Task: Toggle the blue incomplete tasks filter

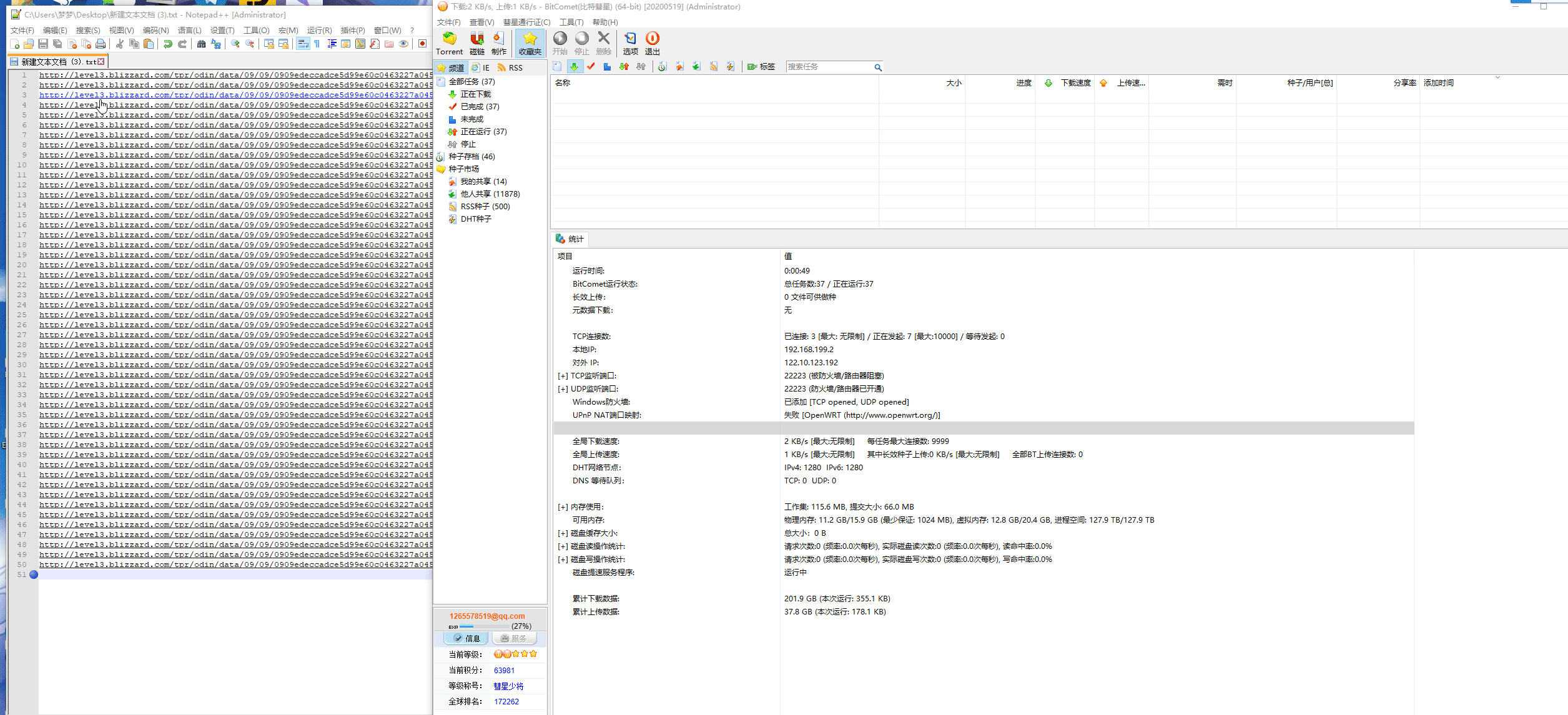Action: pyautogui.click(x=608, y=67)
